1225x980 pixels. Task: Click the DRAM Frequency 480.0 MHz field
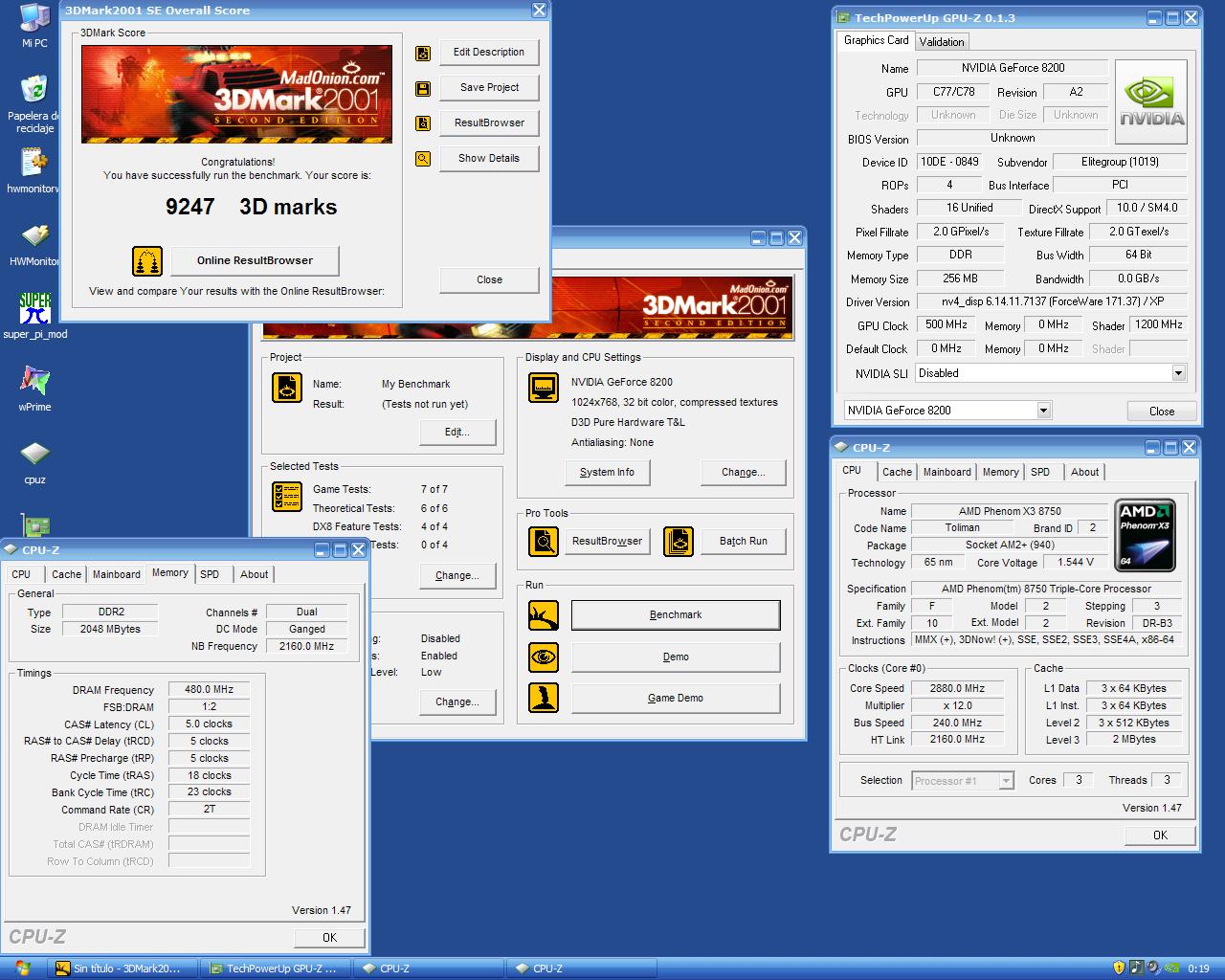click(x=210, y=690)
